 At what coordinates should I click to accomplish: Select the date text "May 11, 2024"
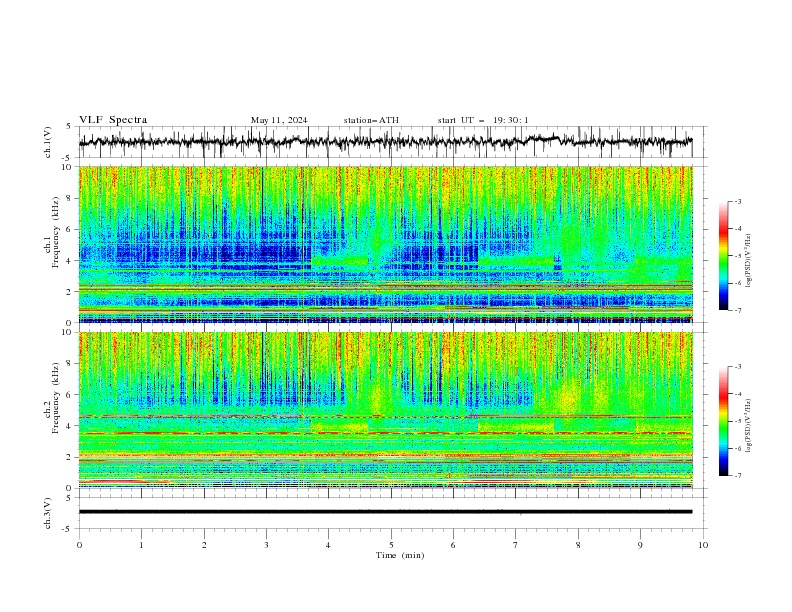tap(279, 120)
